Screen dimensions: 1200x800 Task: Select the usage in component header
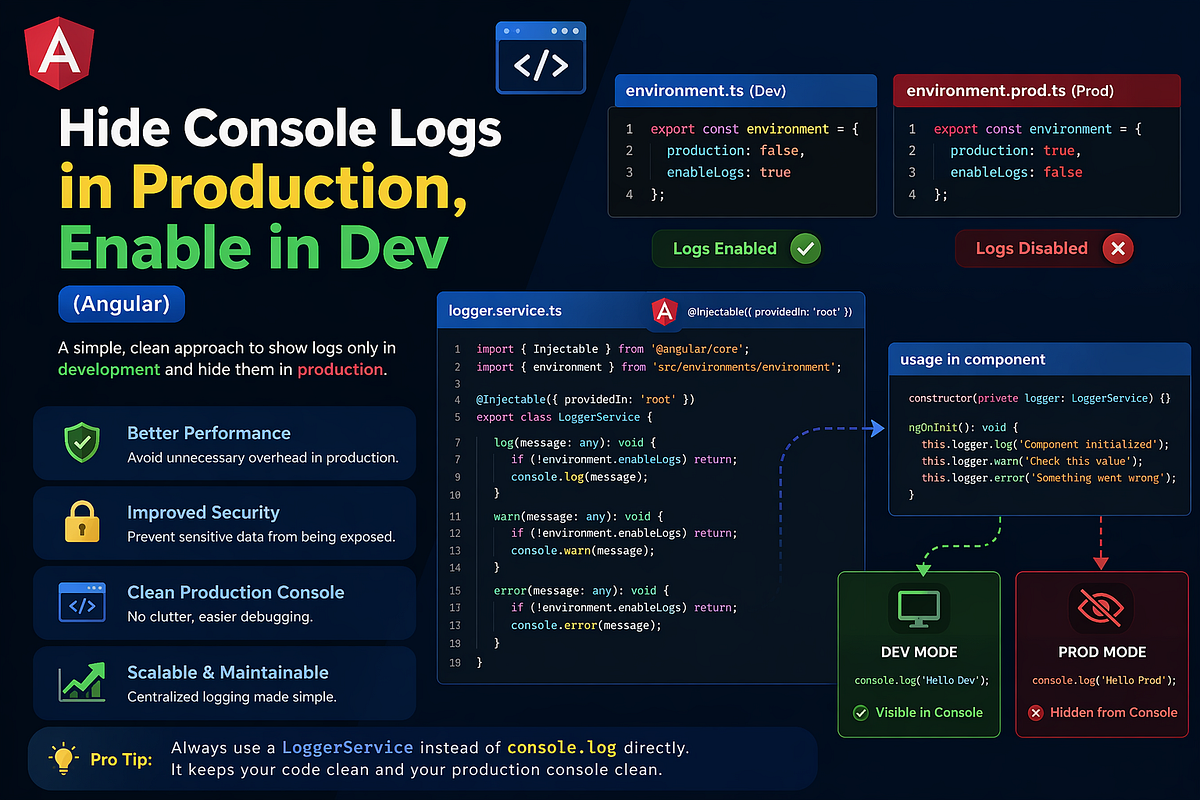tap(1039, 359)
